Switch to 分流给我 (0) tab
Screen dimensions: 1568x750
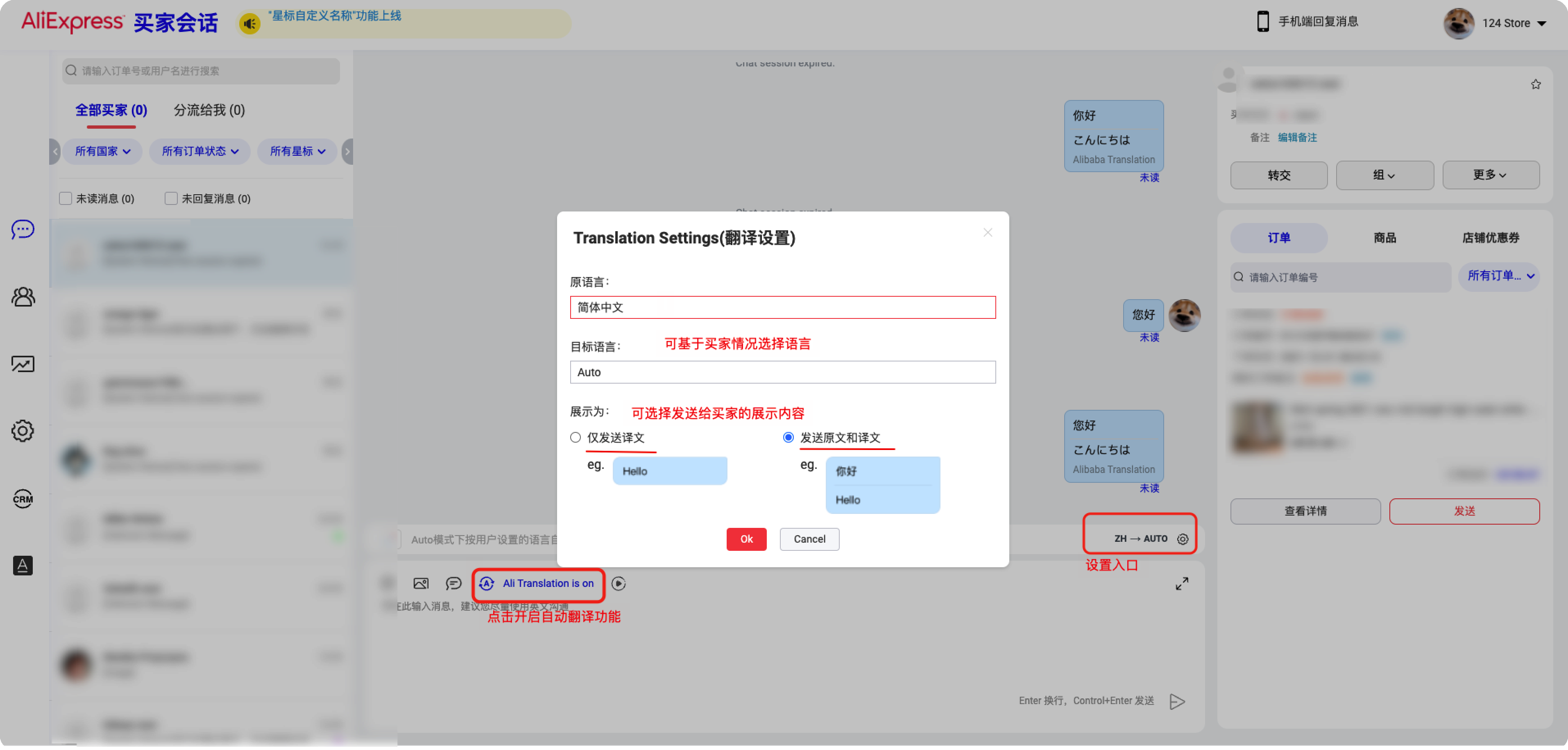click(209, 110)
